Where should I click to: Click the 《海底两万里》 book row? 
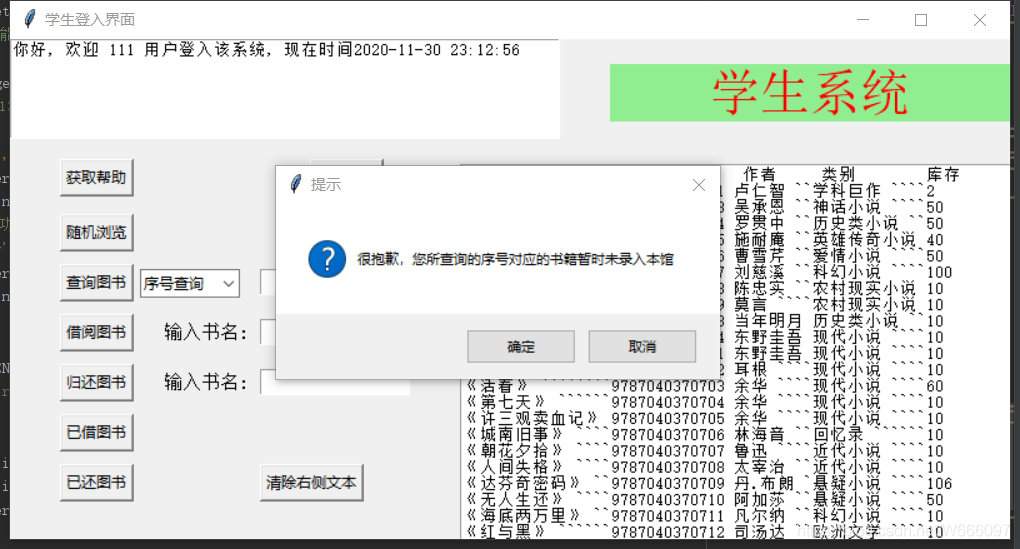pyautogui.click(x=705, y=516)
